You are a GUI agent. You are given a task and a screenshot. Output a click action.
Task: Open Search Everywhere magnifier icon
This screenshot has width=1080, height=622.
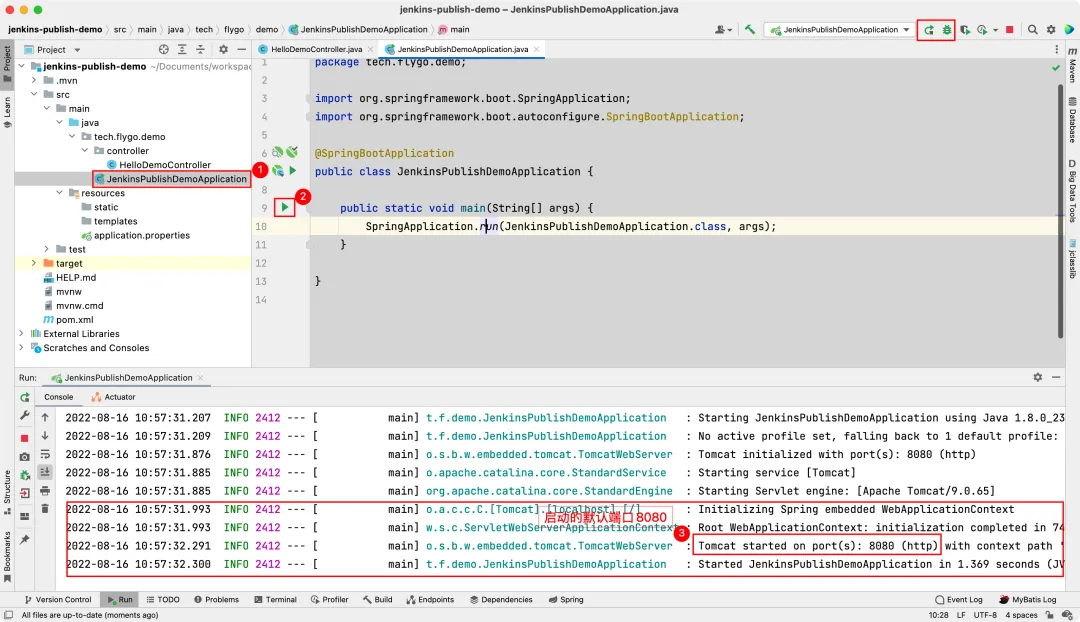coord(1032,30)
